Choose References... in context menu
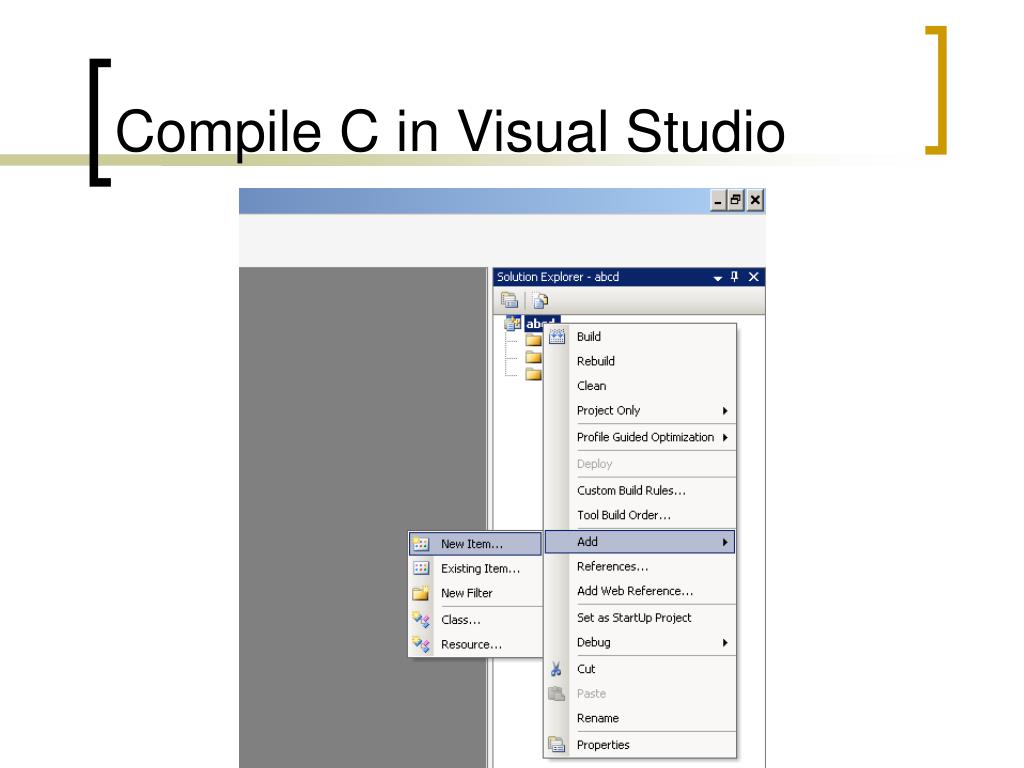 [x=640, y=567]
